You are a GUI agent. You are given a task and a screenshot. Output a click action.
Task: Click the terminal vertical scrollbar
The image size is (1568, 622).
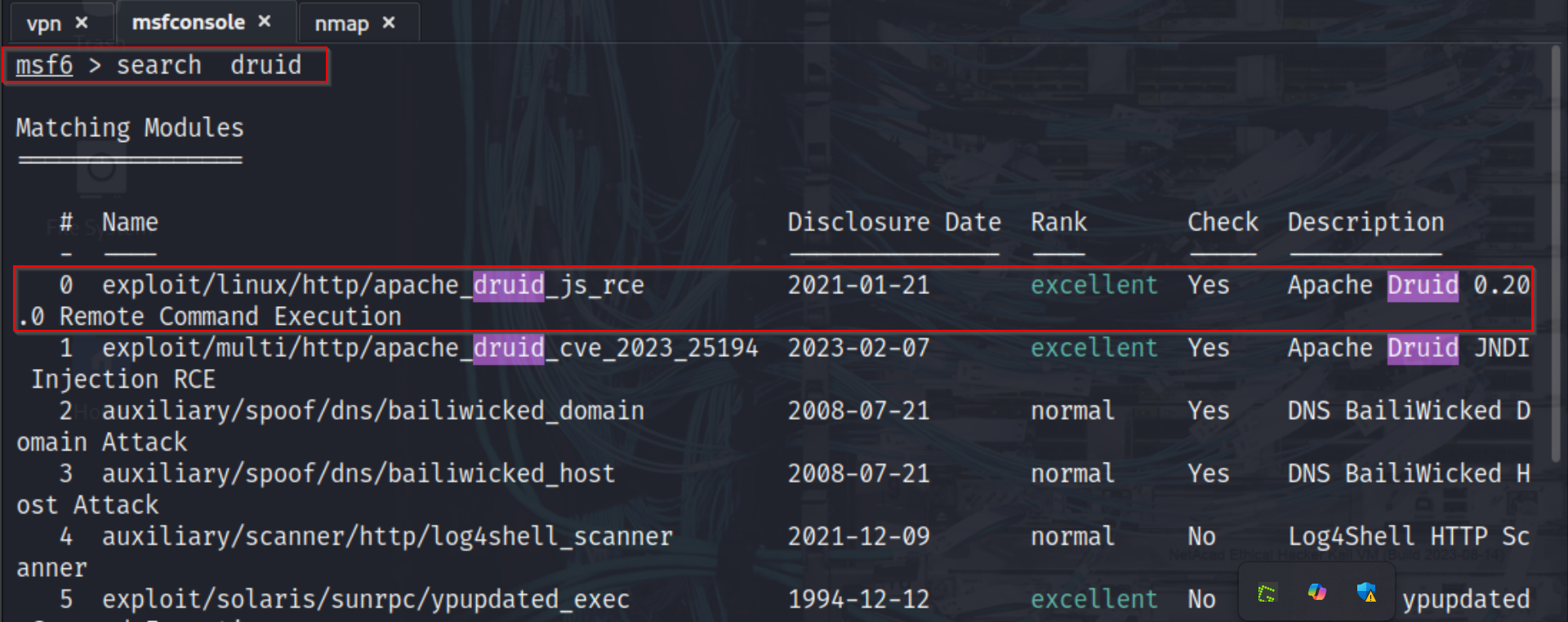1556,253
